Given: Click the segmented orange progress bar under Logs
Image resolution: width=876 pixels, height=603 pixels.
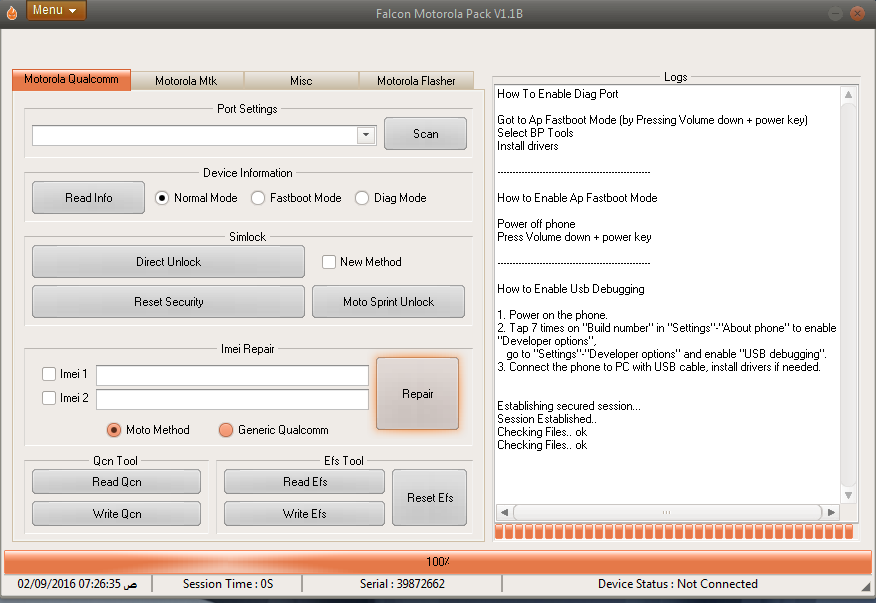Looking at the screenshot, I should coord(675,531).
